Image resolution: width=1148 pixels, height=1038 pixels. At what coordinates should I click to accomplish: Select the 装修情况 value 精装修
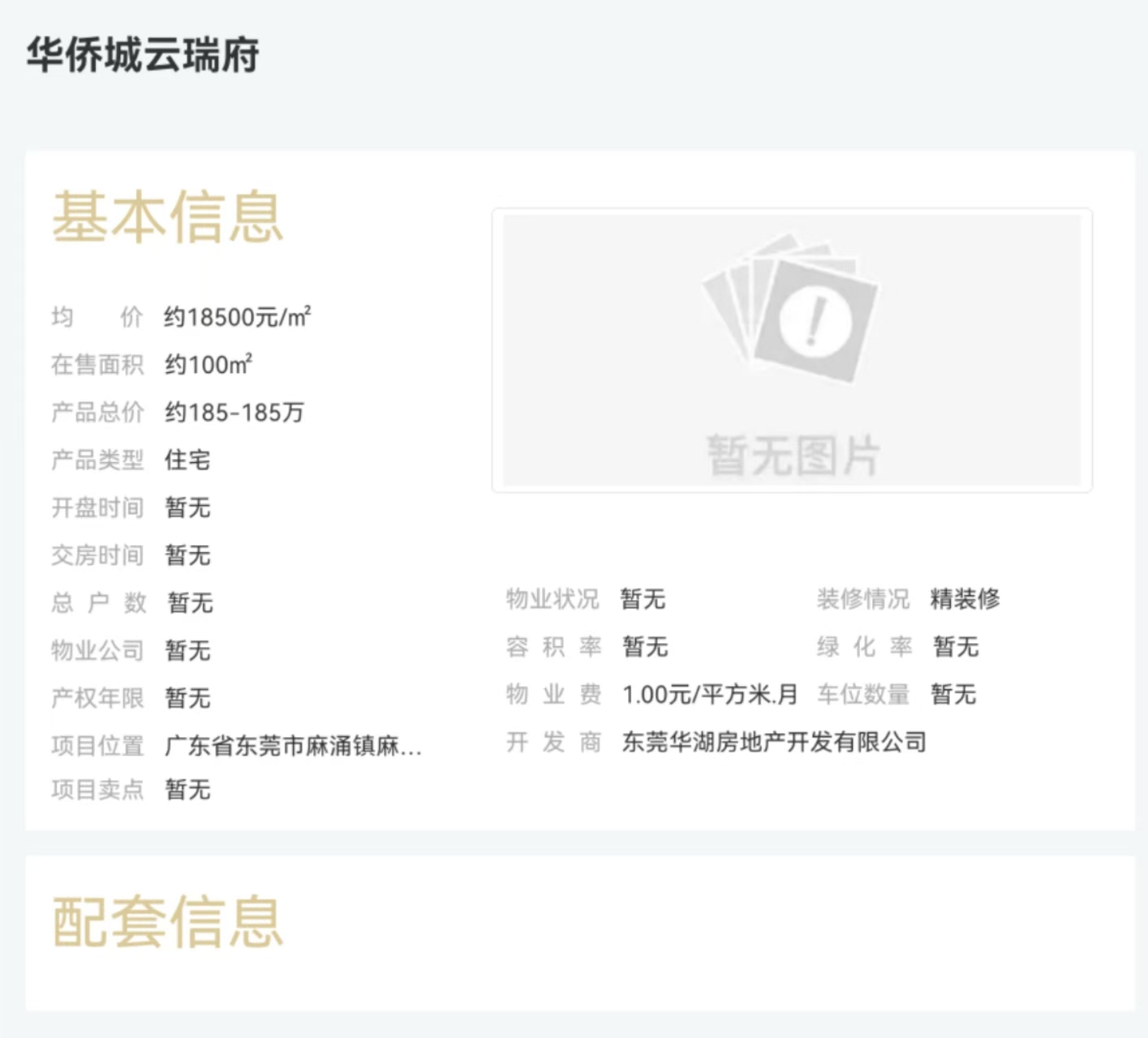(965, 598)
